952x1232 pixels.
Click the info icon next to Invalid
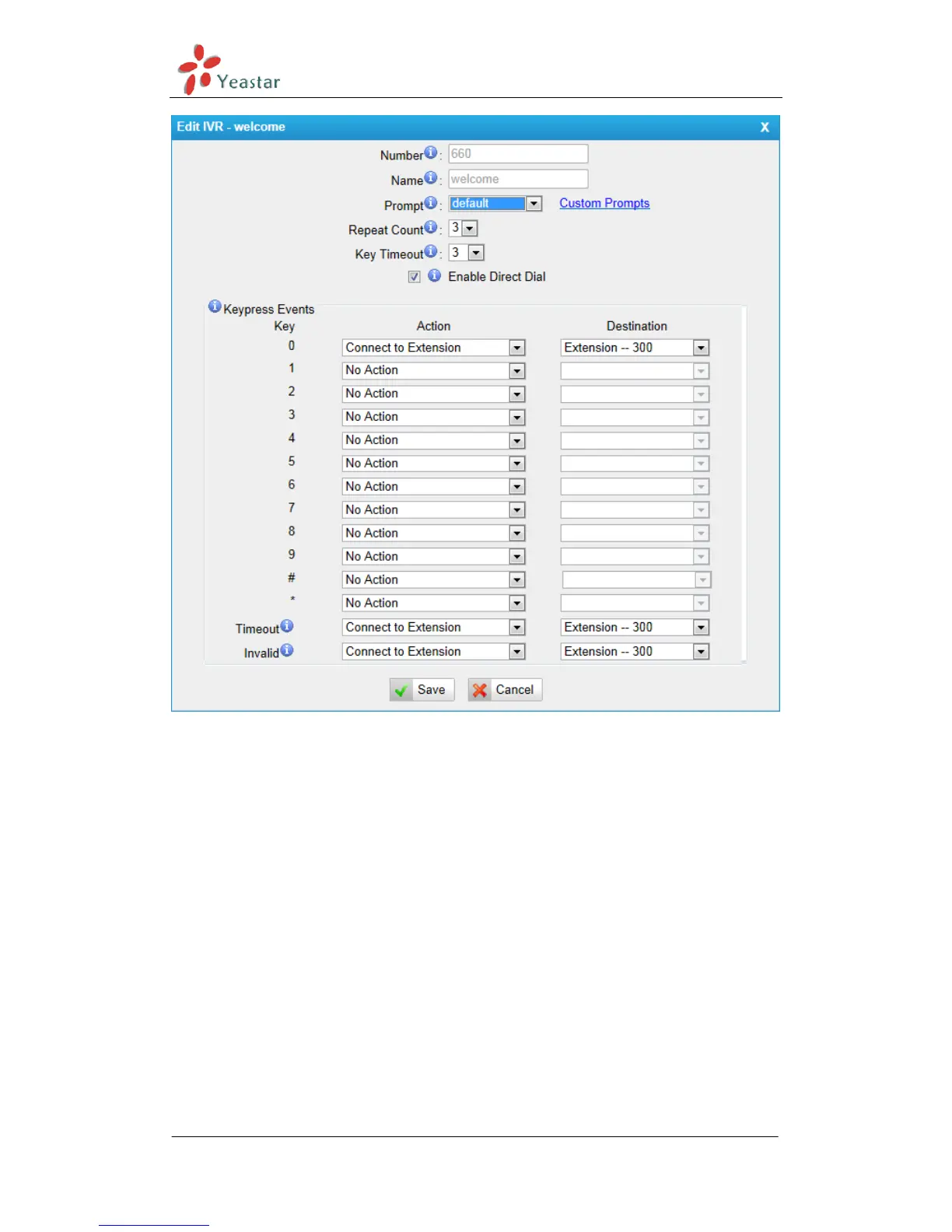(287, 650)
